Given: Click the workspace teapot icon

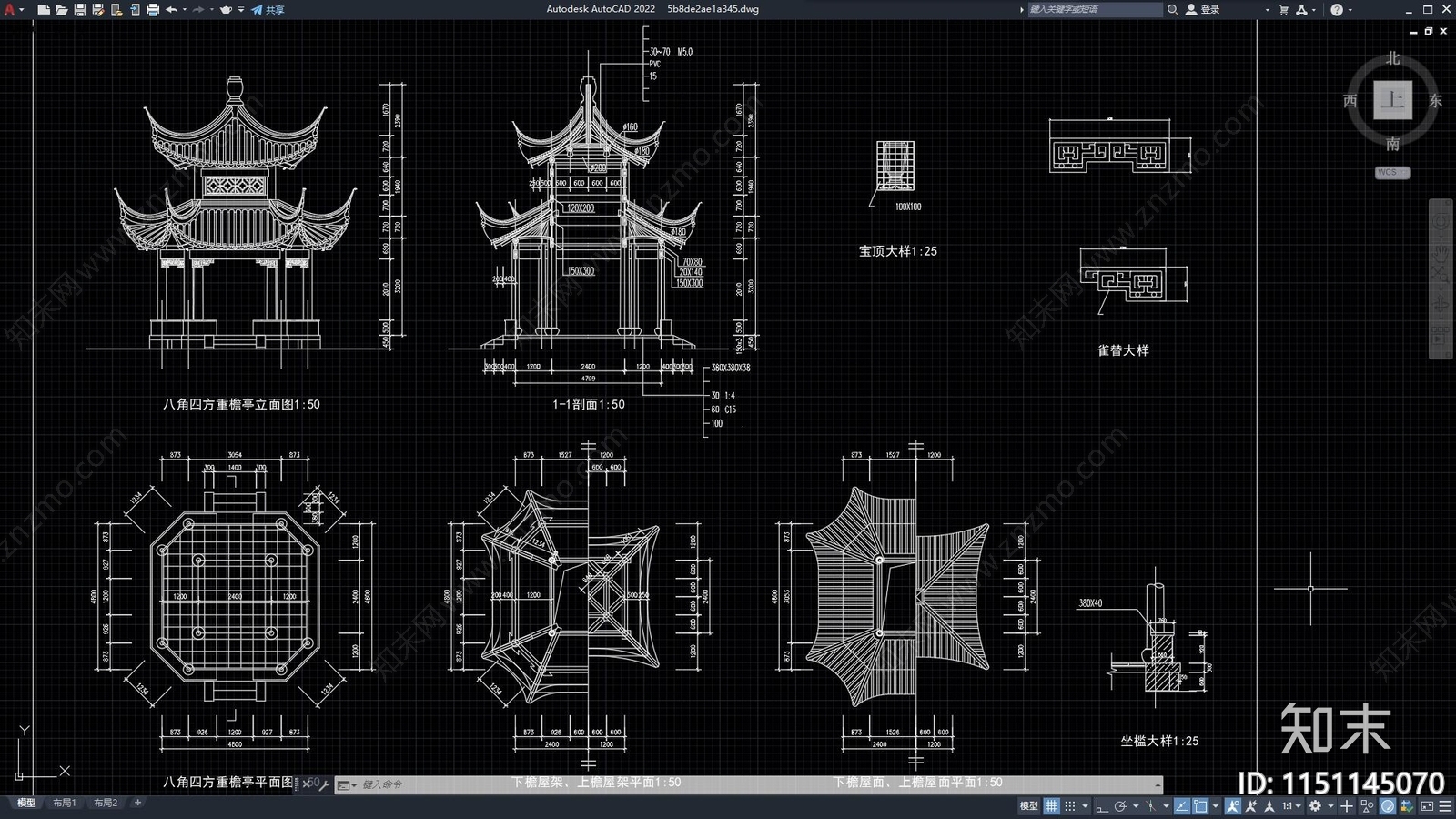Looking at the screenshot, I should [x=226, y=10].
